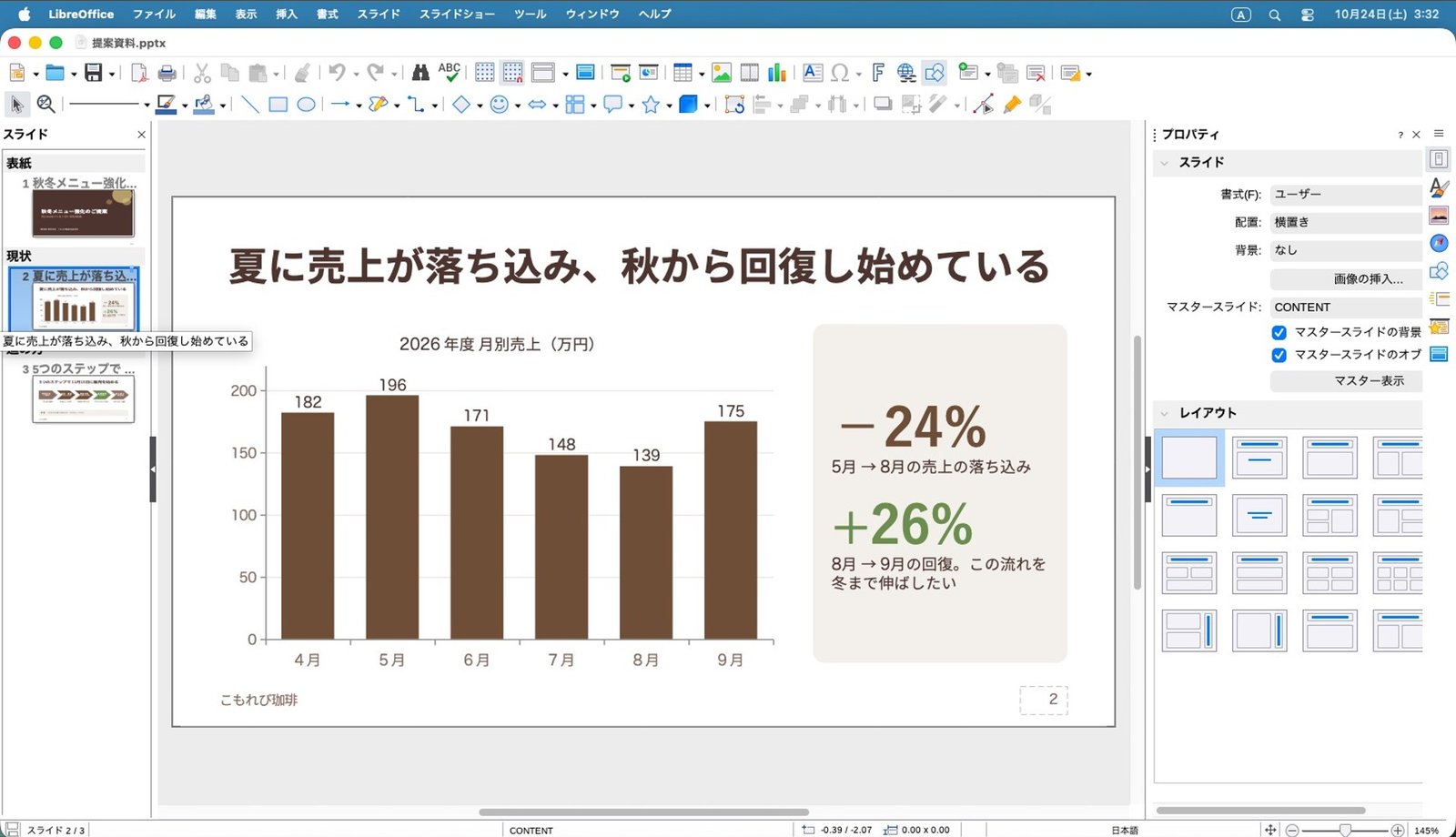Image resolution: width=1456 pixels, height=837 pixels.
Task: Open Find and Replace binoculars icon
Action: point(420,73)
